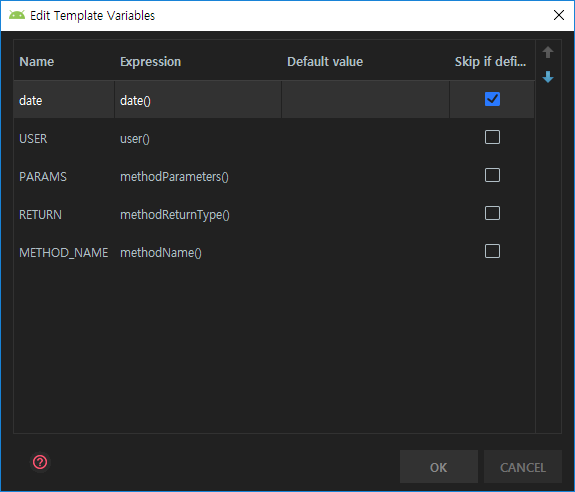Move the selected variable up with the up arrow

[548, 52]
